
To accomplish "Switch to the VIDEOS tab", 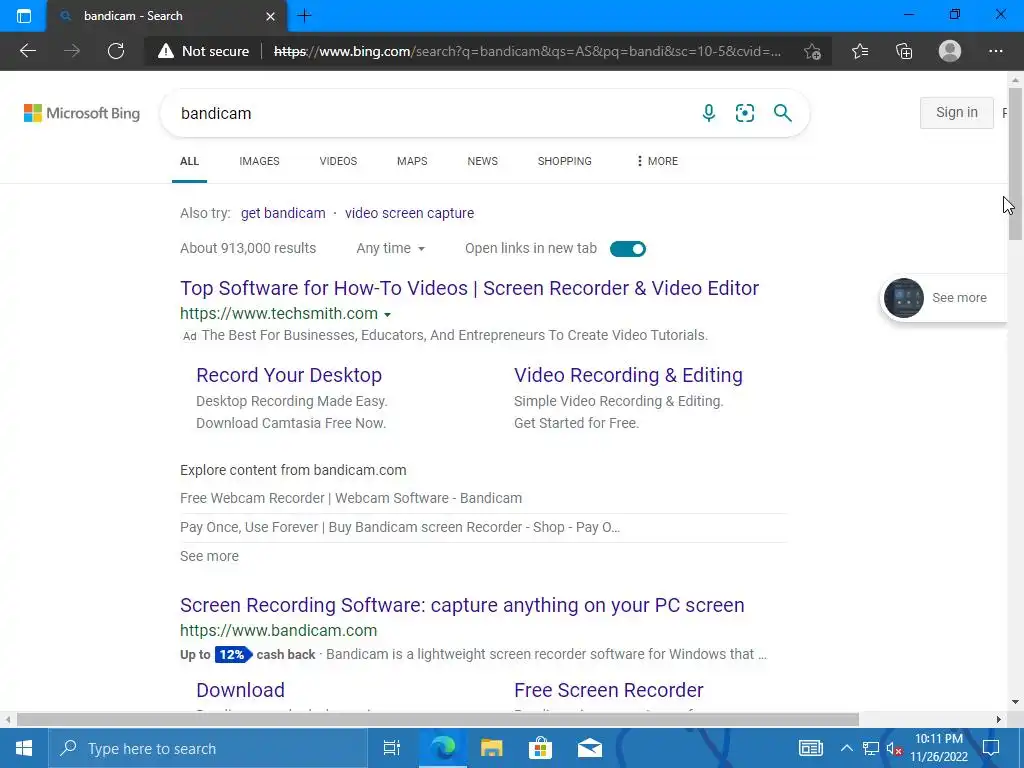I will [338, 161].
